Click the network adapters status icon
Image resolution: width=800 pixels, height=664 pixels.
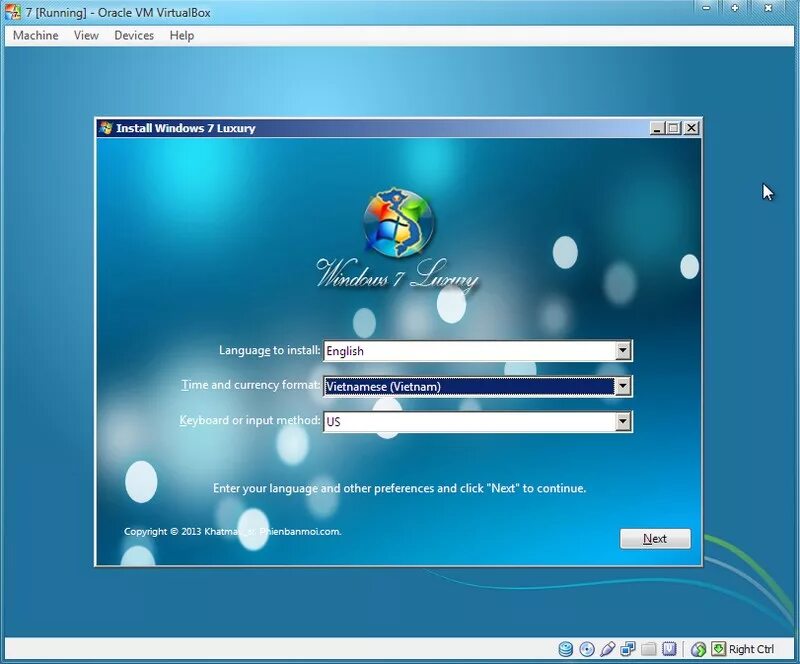tap(628, 649)
